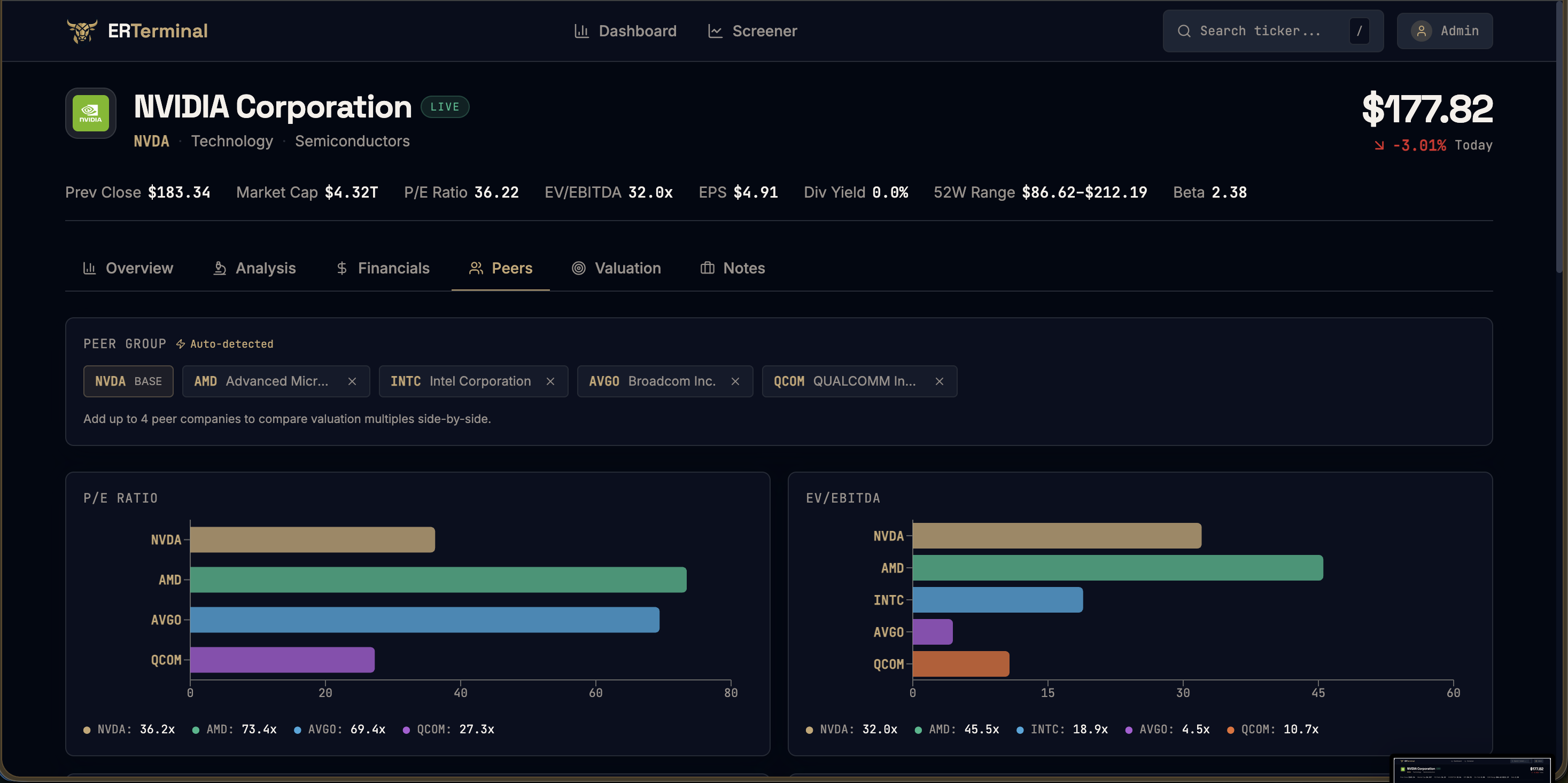
Task: Select the Dashboard bar-chart icon
Action: (x=581, y=30)
